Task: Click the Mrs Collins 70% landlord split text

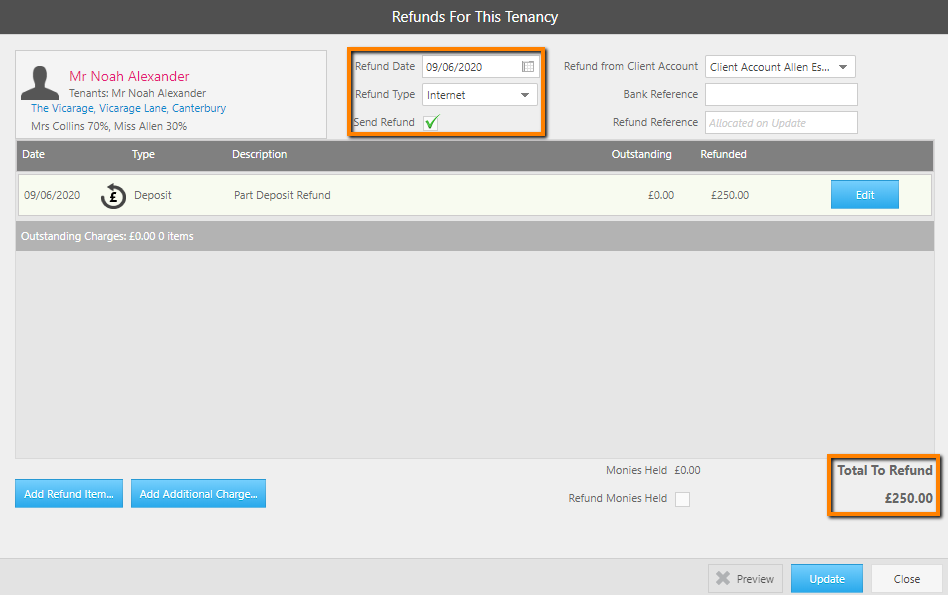Action: (109, 126)
